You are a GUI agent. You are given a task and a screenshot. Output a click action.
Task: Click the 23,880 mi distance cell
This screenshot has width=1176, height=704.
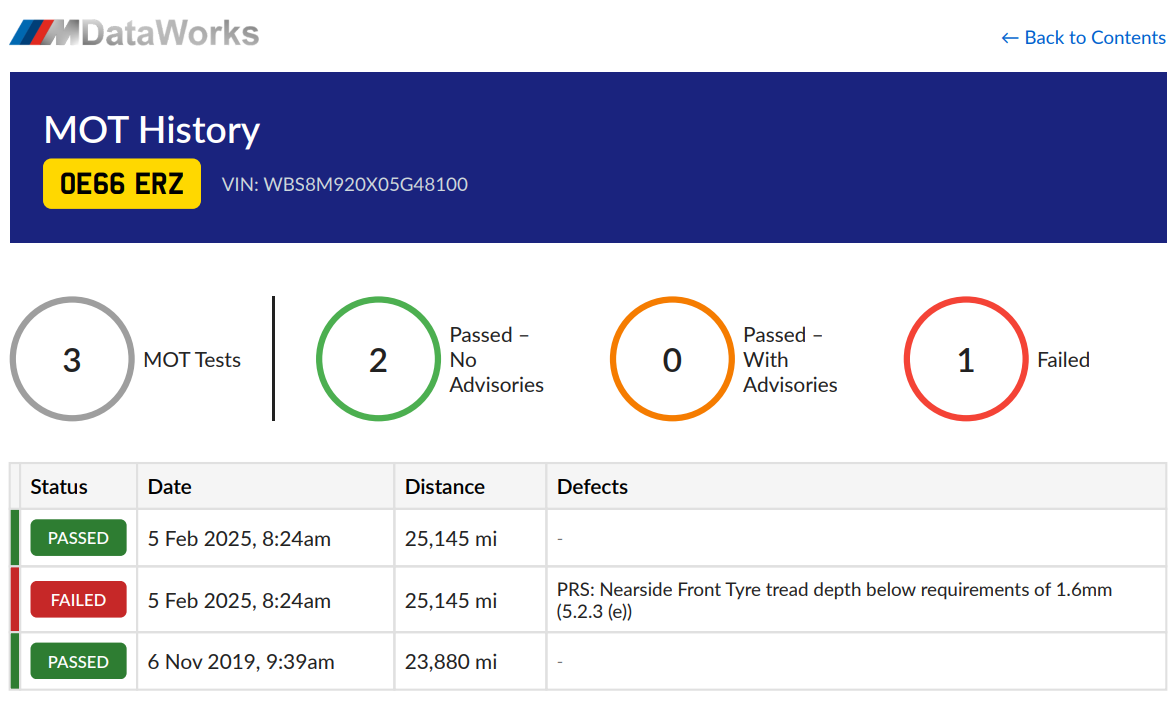pyautogui.click(x=451, y=662)
